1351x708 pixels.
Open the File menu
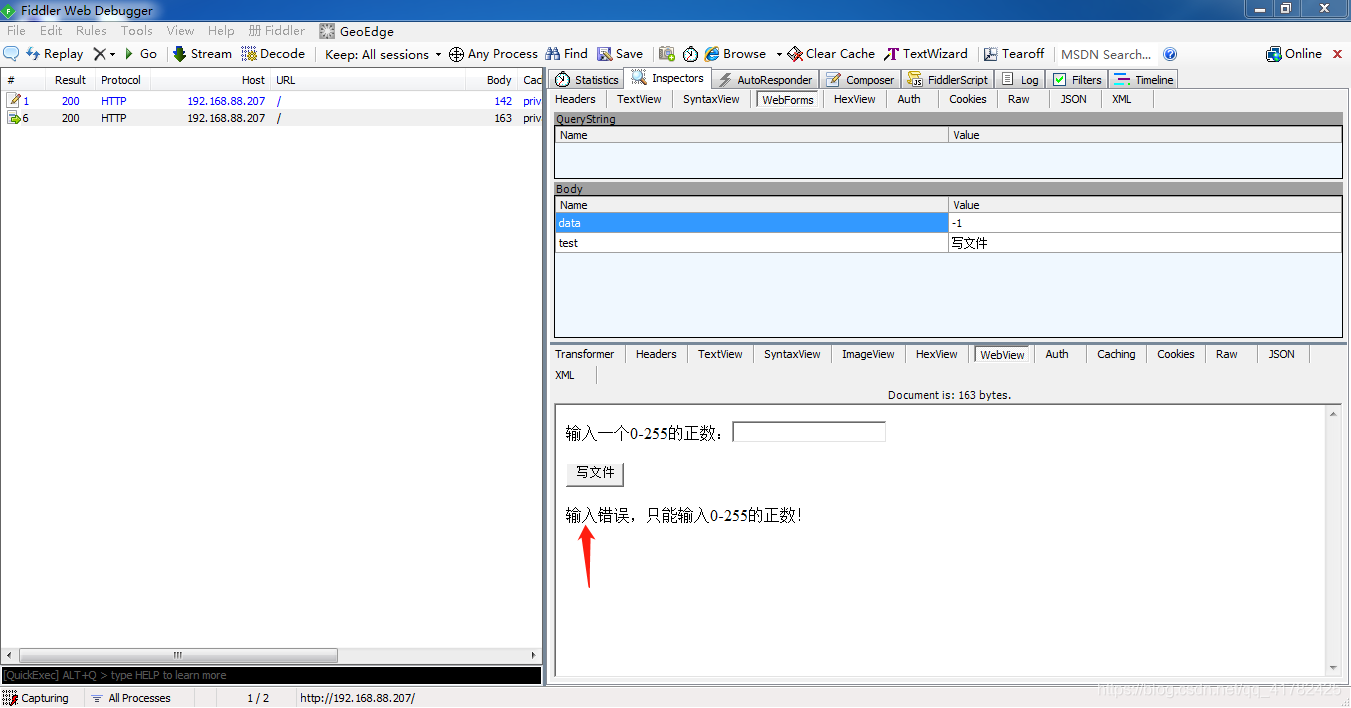coord(16,31)
